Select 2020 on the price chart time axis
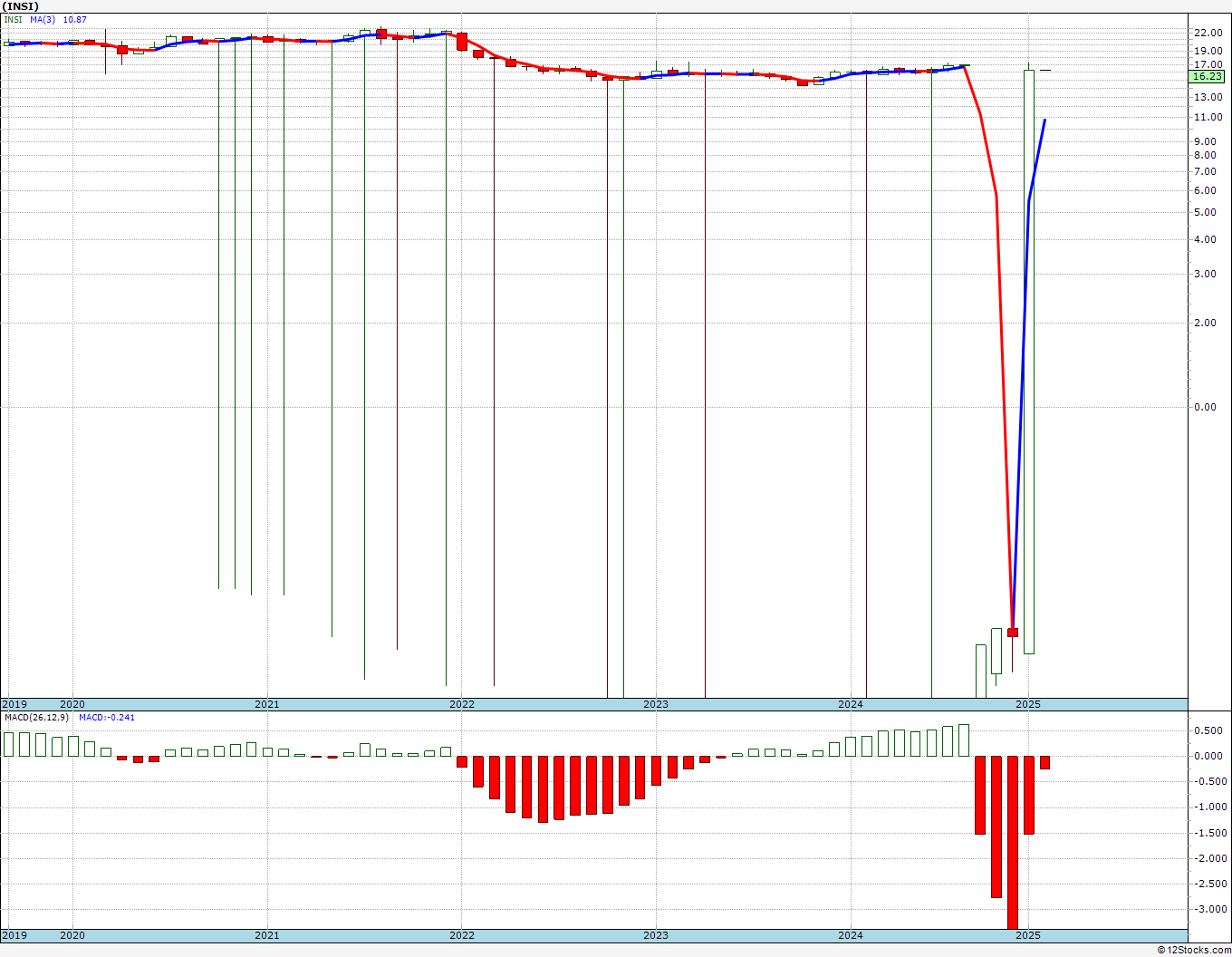This screenshot has height=957, width=1232. coord(72,704)
